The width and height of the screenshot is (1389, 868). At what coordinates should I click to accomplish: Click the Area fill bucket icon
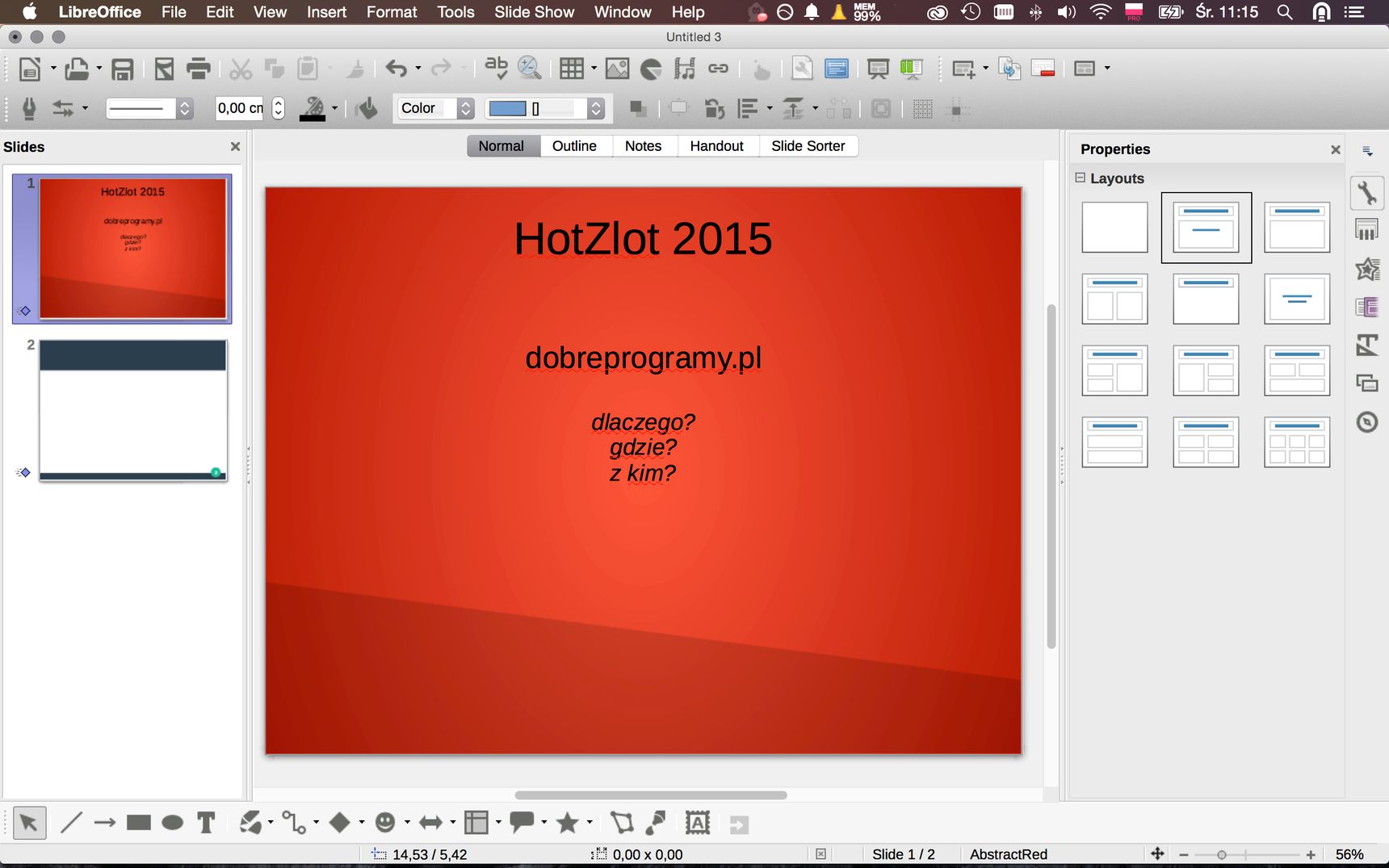click(366, 108)
